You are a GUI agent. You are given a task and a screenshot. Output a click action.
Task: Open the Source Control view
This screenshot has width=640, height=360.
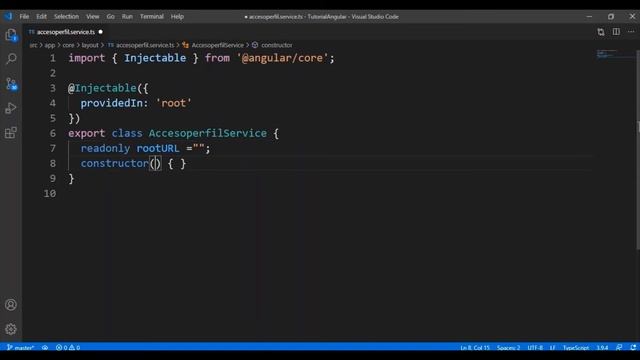coord(11,84)
